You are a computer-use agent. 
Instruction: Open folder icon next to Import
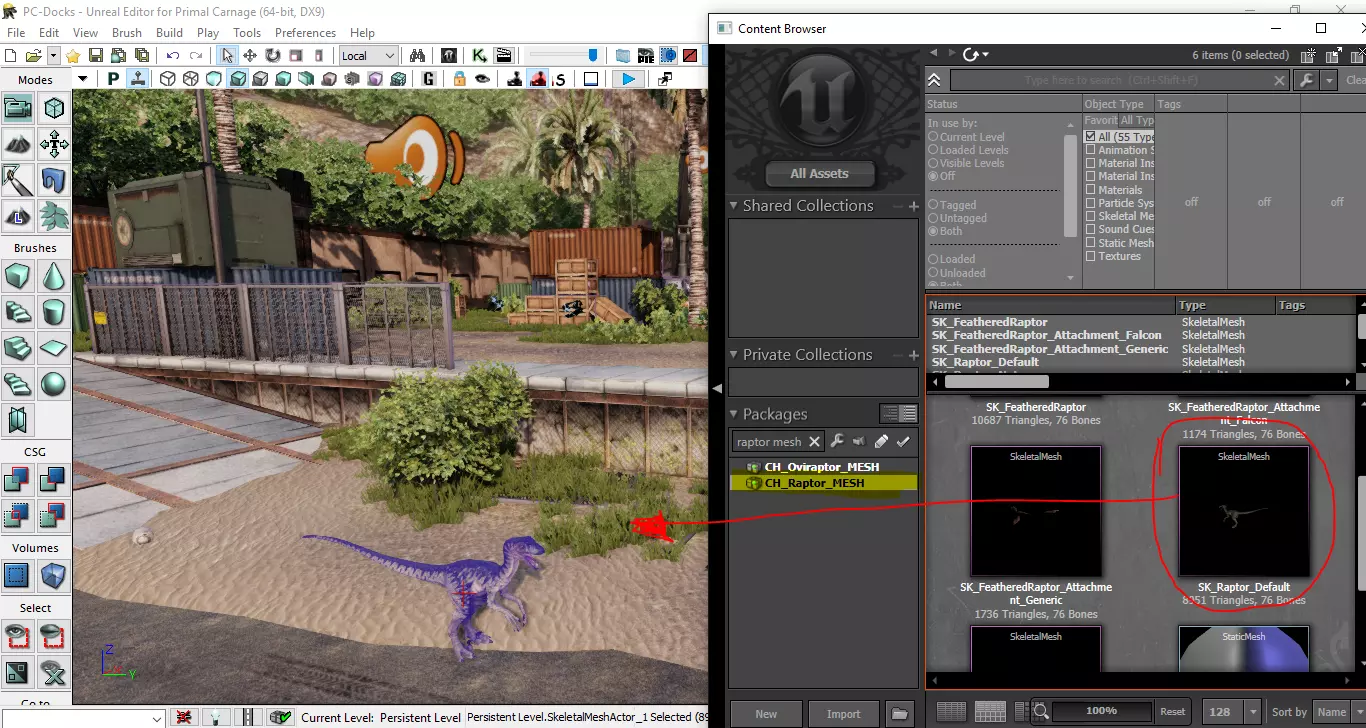[x=899, y=714]
